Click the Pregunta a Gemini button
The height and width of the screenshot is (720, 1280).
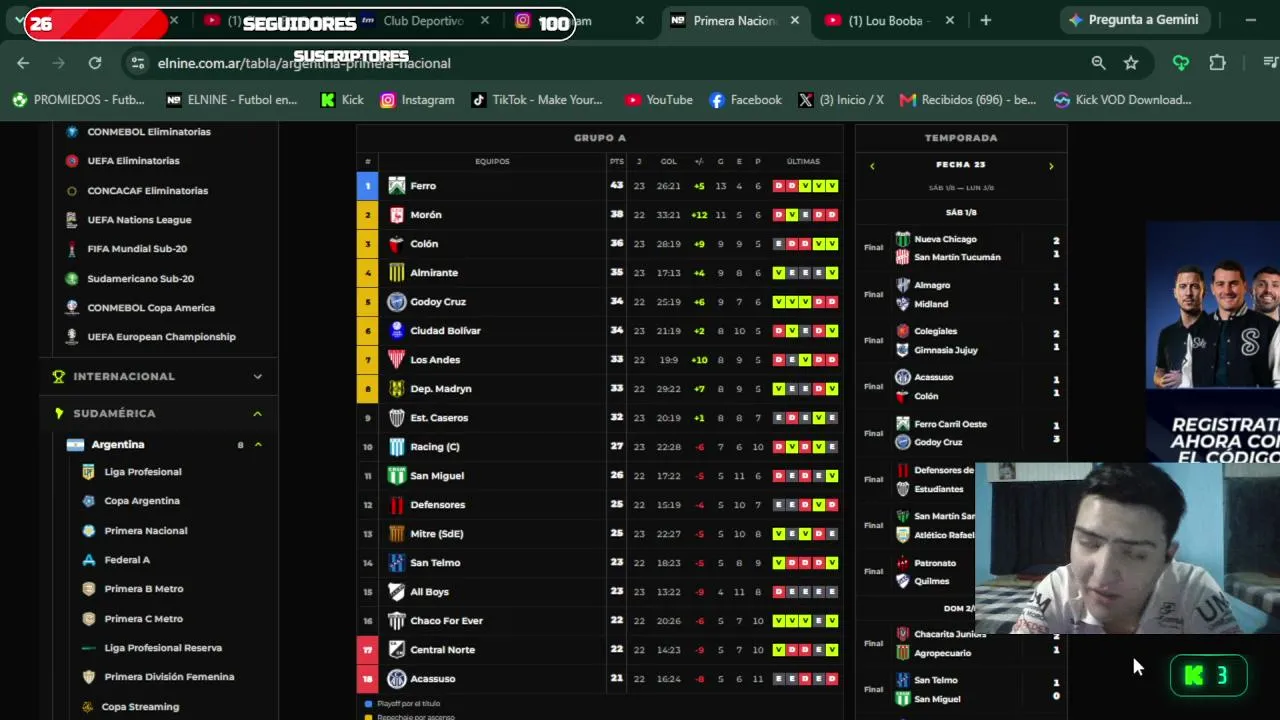tap(1134, 20)
